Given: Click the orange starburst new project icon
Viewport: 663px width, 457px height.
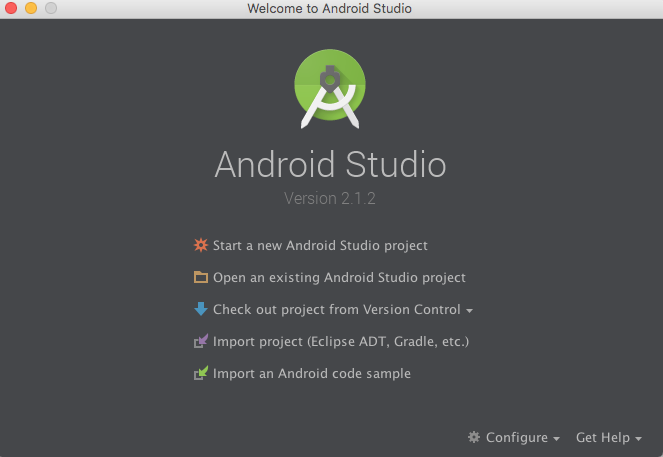Looking at the screenshot, I should [201, 245].
